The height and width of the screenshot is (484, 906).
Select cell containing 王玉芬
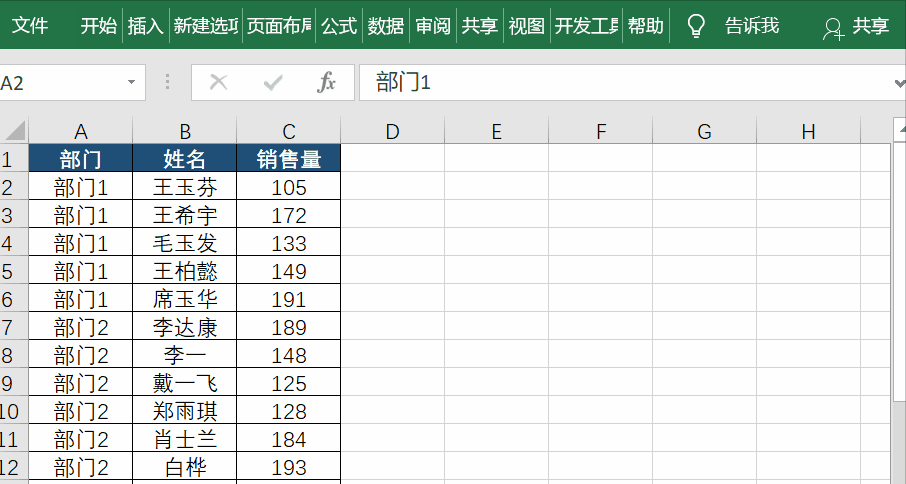pos(185,187)
